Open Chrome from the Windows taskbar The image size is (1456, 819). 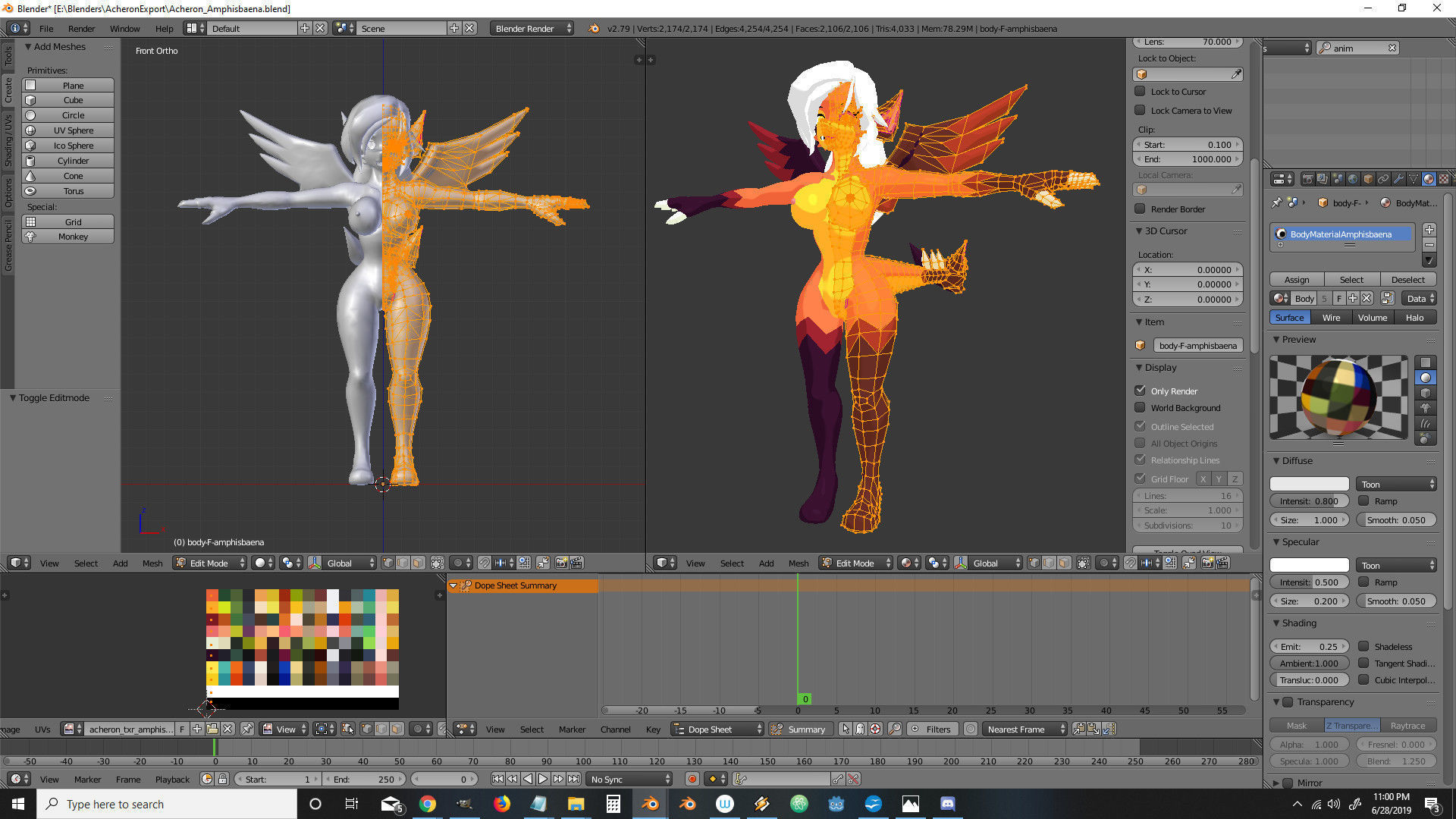(428, 804)
